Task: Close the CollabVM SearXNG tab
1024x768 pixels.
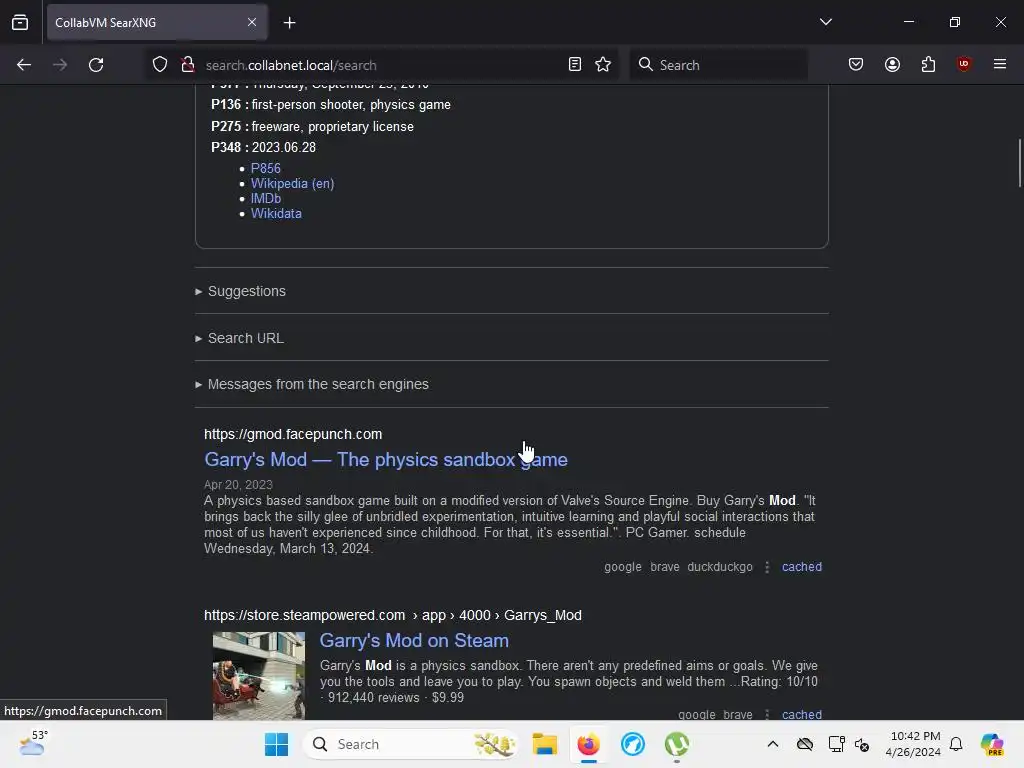Action: click(252, 22)
